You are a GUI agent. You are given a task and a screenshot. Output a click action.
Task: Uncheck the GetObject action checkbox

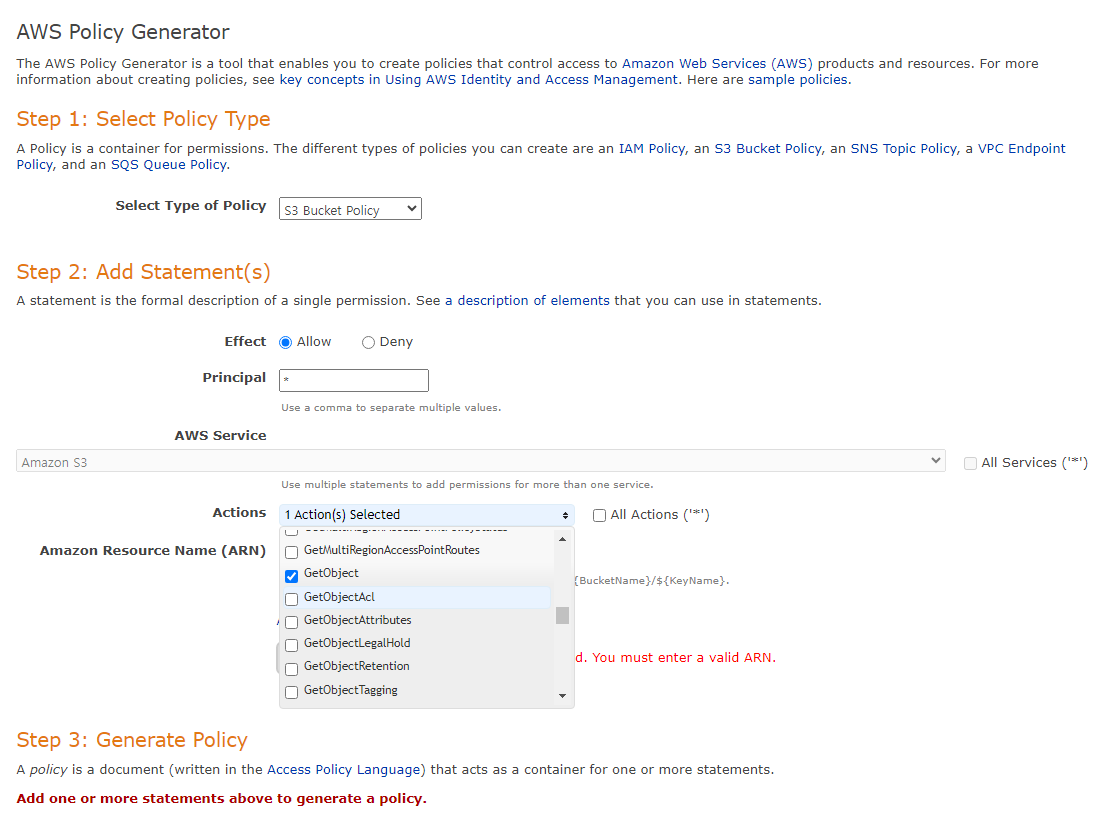[291, 575]
